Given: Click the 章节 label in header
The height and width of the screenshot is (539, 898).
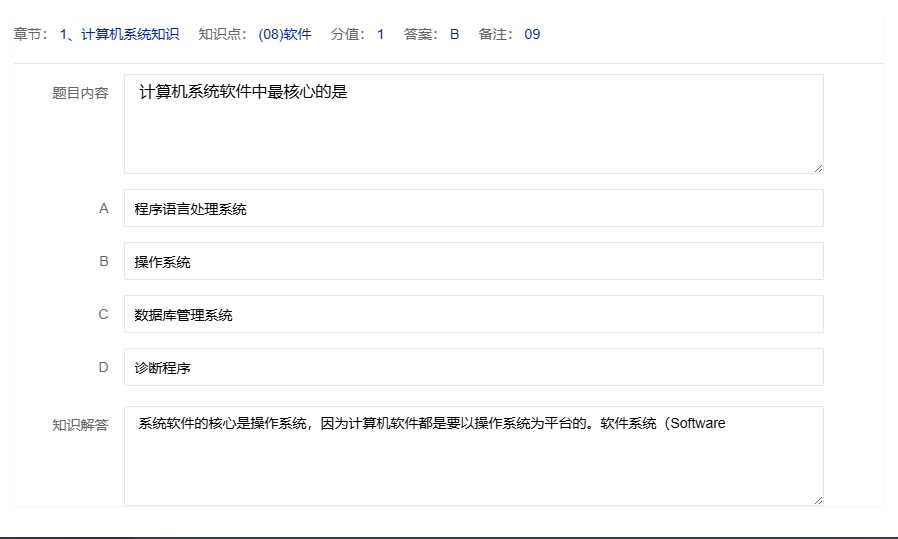Looking at the screenshot, I should [x=28, y=35].
